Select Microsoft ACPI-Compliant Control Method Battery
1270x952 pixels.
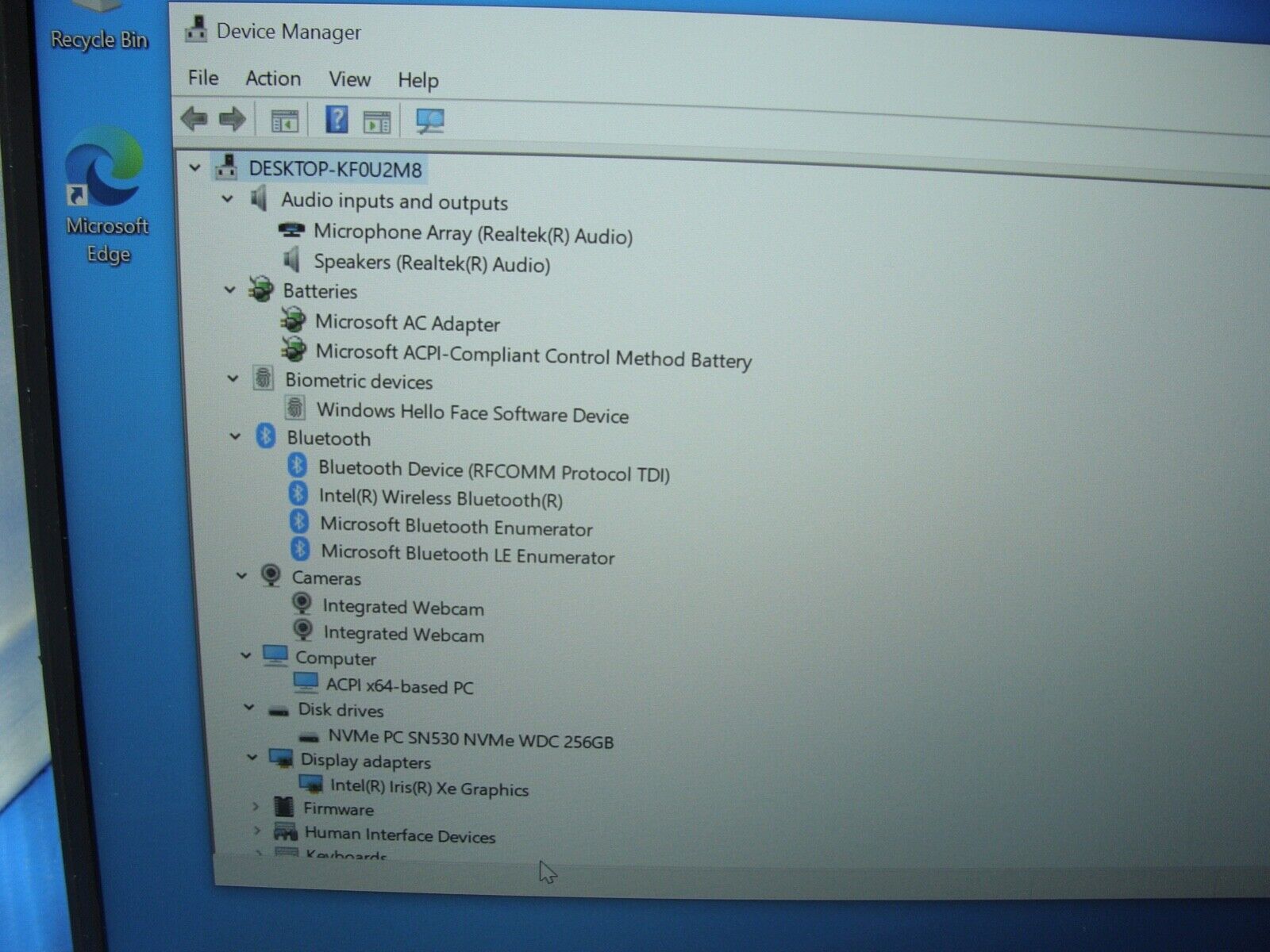(533, 355)
